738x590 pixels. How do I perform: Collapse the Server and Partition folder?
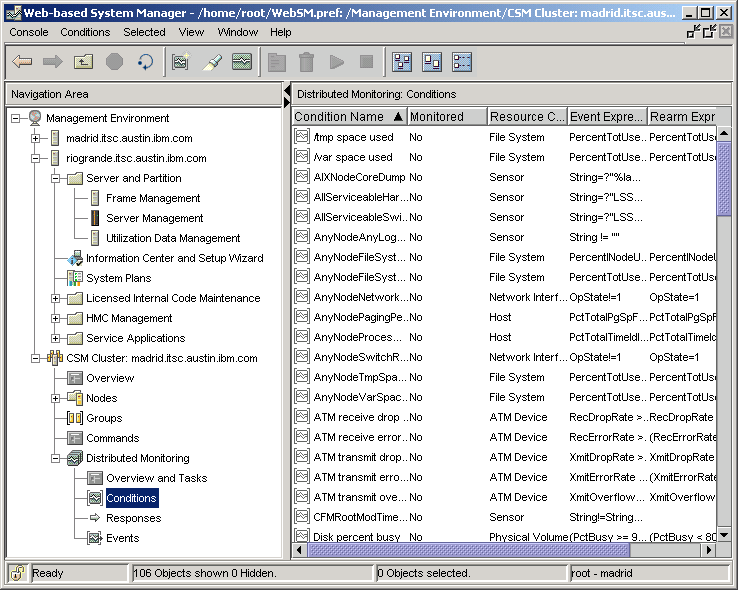click(x=56, y=178)
